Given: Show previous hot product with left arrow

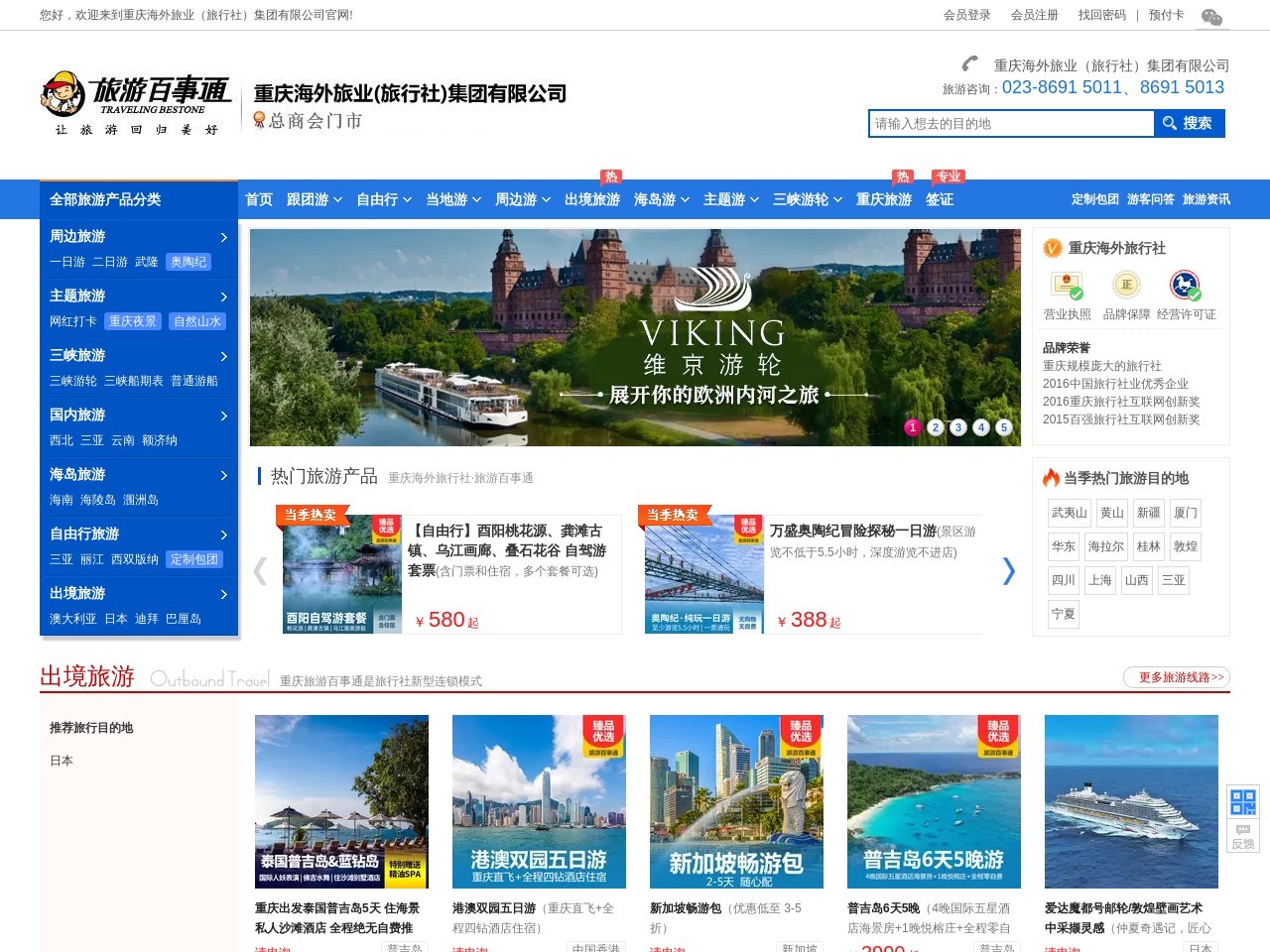Looking at the screenshot, I should [x=260, y=571].
